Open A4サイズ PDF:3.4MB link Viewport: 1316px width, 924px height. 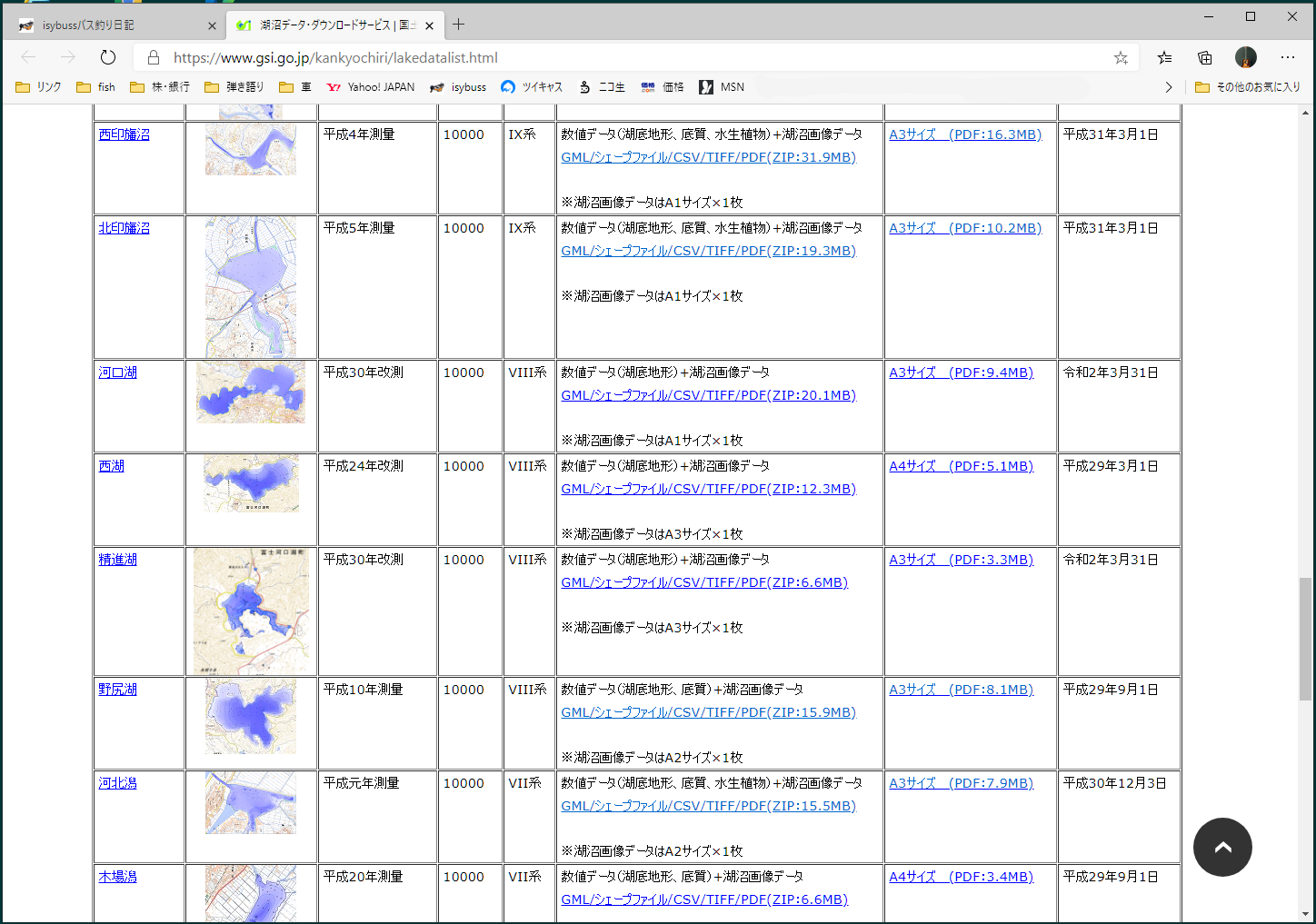[x=962, y=877]
